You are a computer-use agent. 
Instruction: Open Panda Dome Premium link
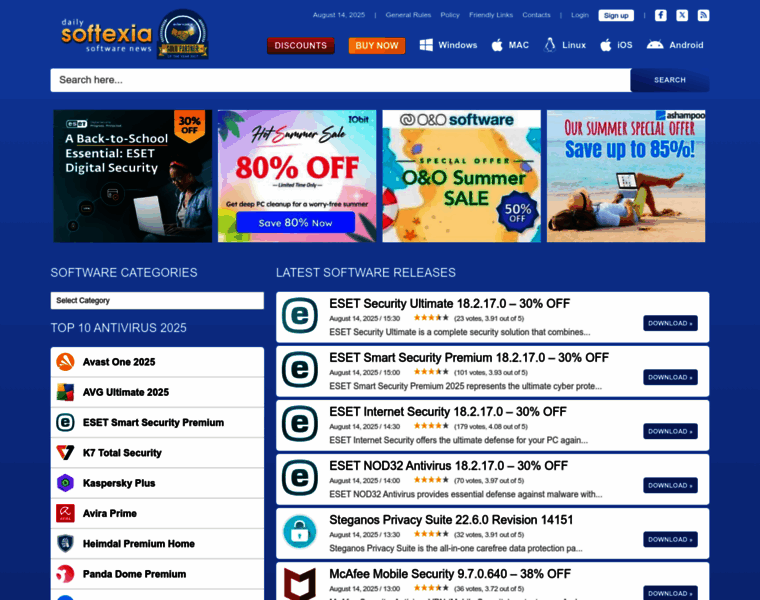pos(134,574)
